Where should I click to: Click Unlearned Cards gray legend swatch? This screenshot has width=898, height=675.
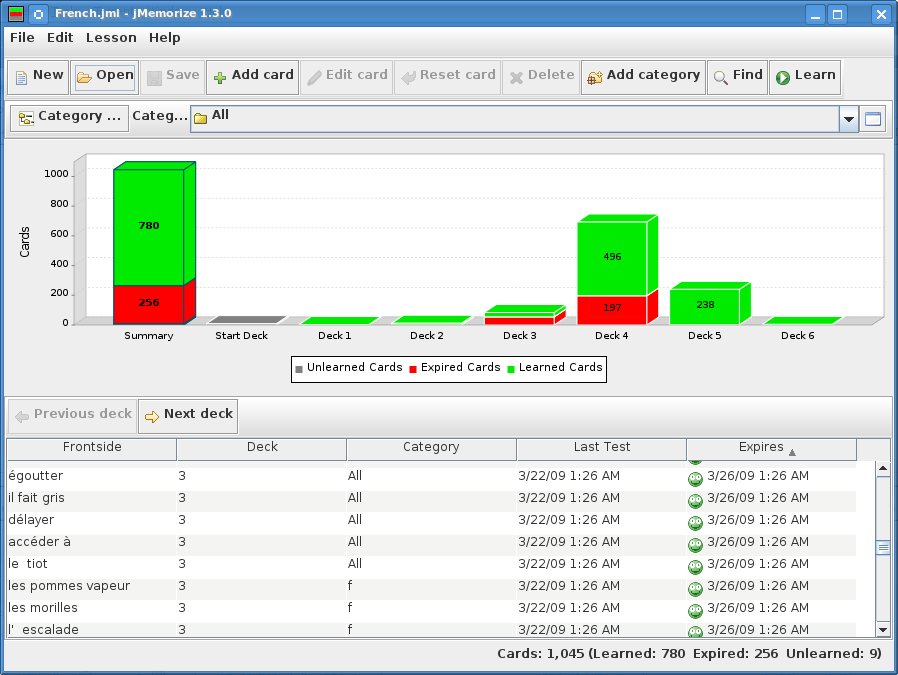click(x=299, y=369)
